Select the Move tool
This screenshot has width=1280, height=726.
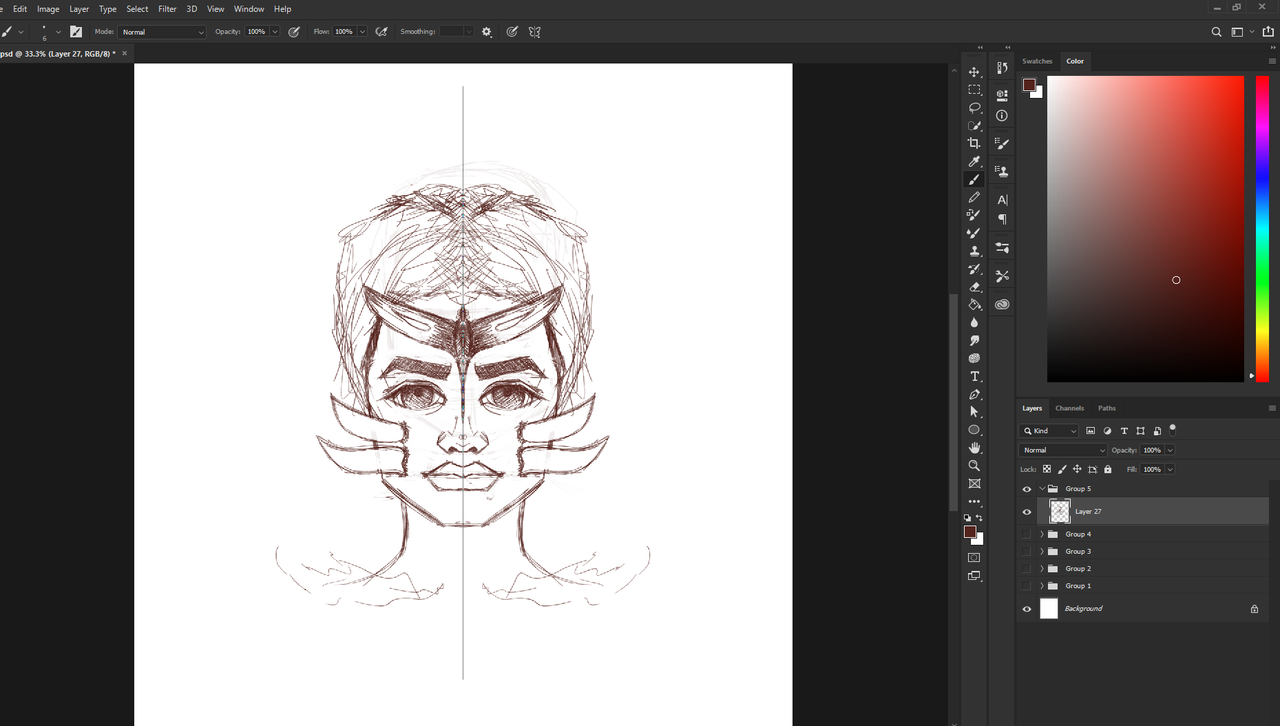(x=974, y=72)
